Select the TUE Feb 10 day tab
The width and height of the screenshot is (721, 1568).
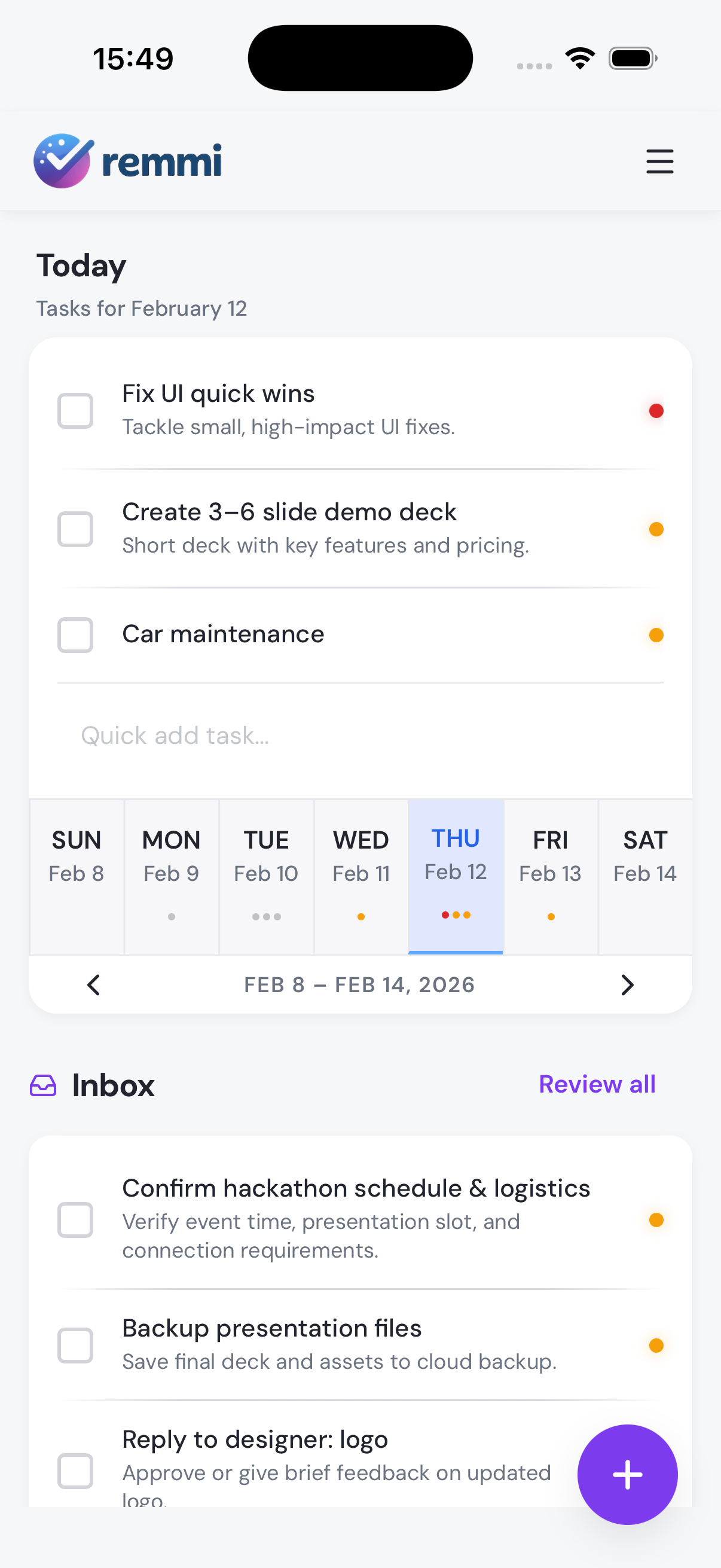coord(266,875)
